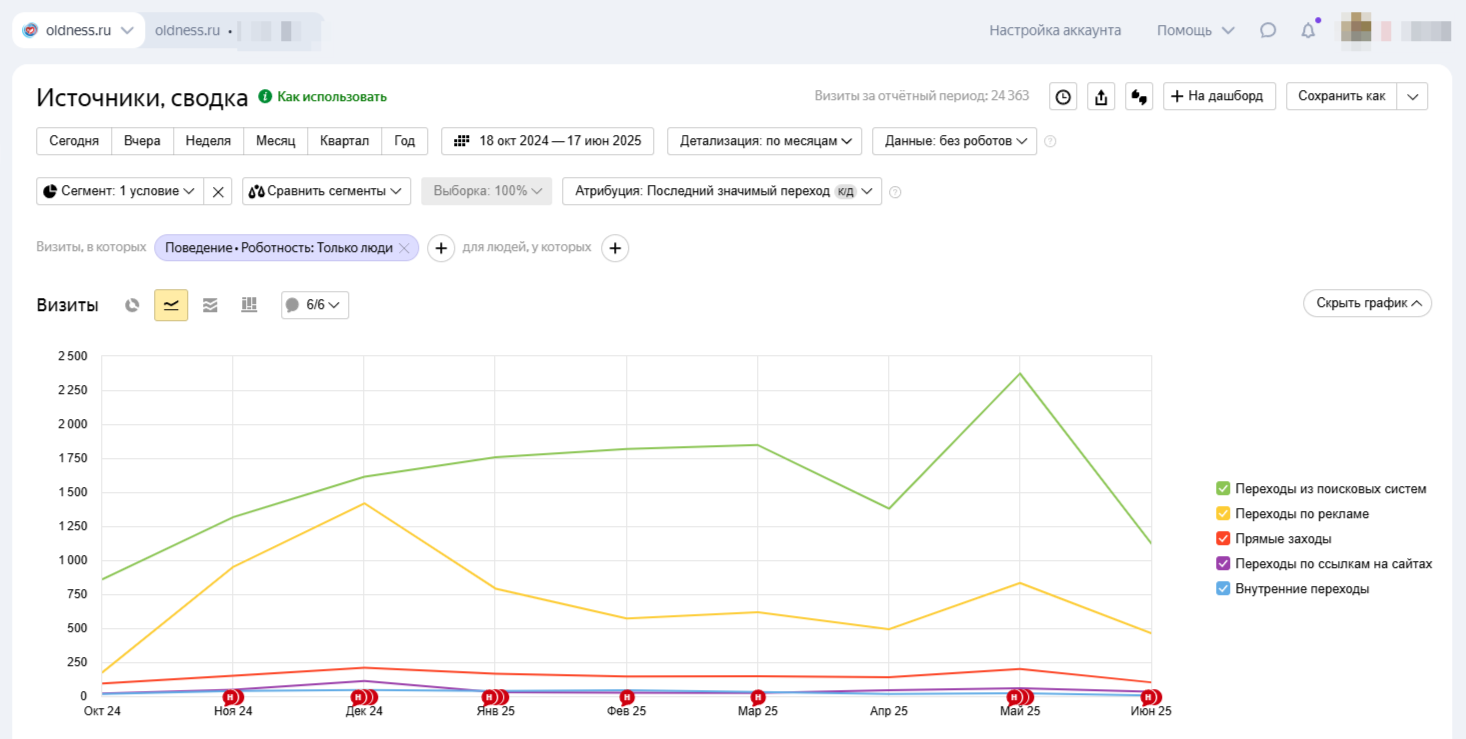Image resolution: width=1466 pixels, height=739 pixels.
Task: Switch to the 'Квартал' period tab
Action: 344,141
